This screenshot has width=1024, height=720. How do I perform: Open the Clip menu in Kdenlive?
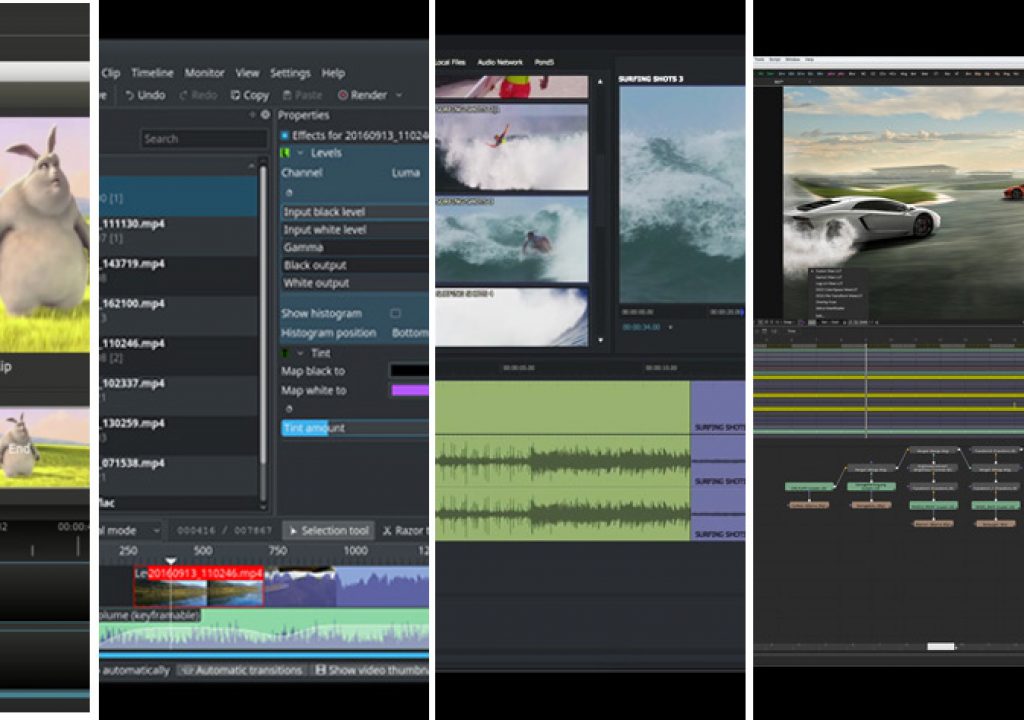tap(110, 73)
